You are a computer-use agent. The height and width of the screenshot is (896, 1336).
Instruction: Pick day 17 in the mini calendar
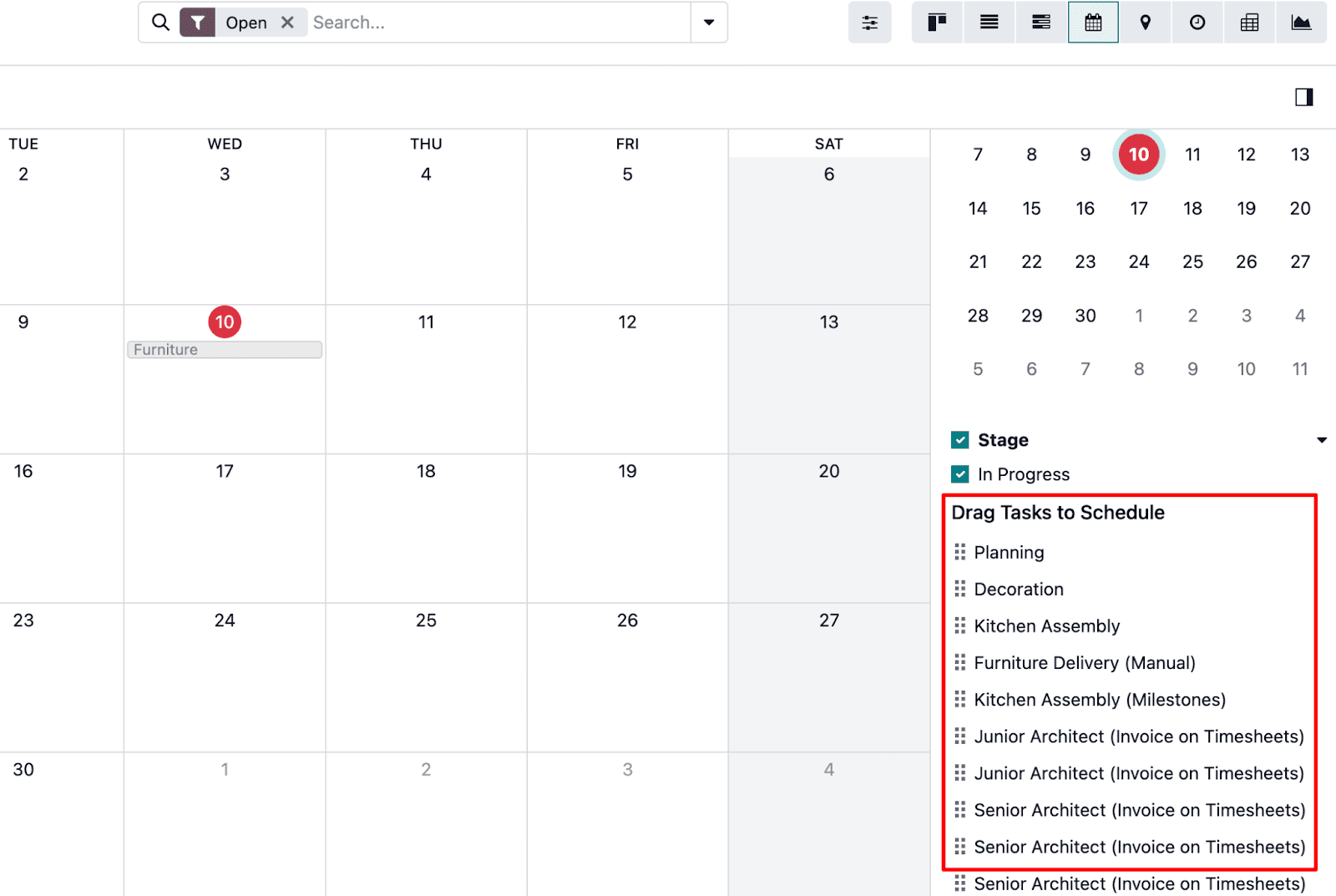(1138, 209)
